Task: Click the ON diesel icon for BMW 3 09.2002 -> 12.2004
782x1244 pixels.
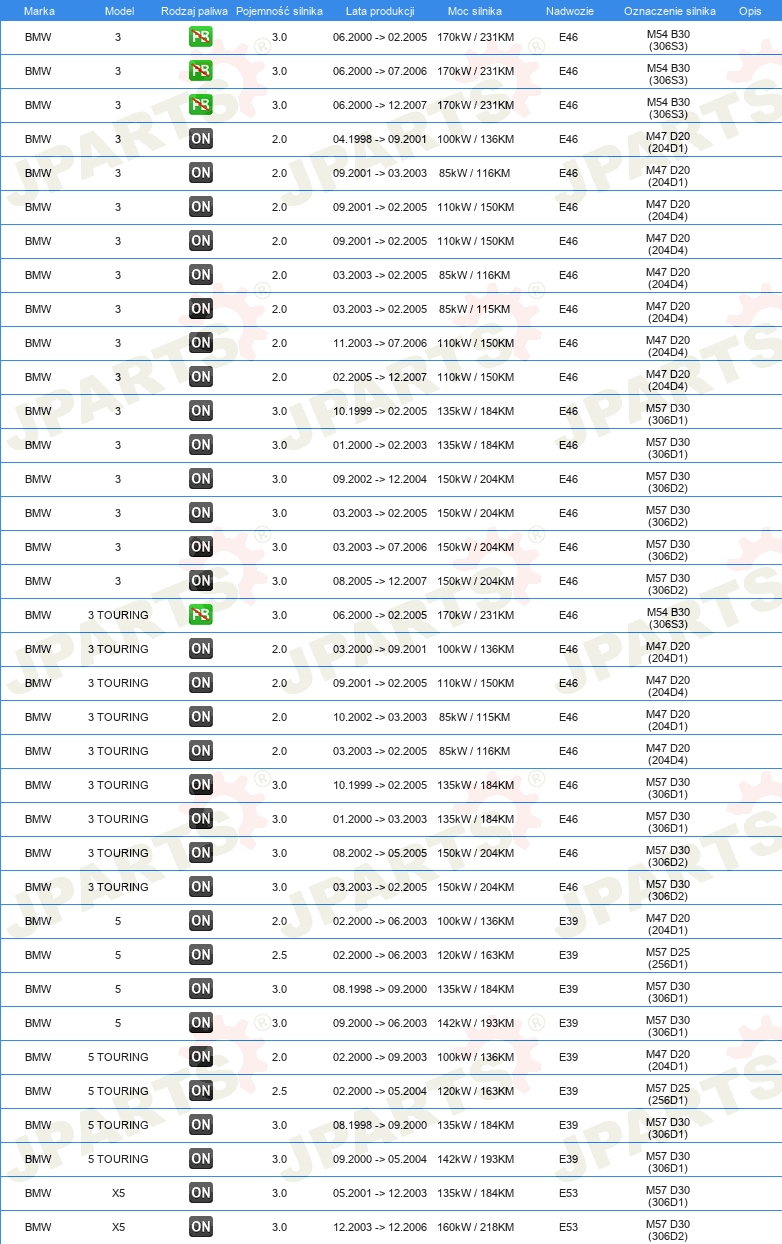Action: [x=201, y=479]
